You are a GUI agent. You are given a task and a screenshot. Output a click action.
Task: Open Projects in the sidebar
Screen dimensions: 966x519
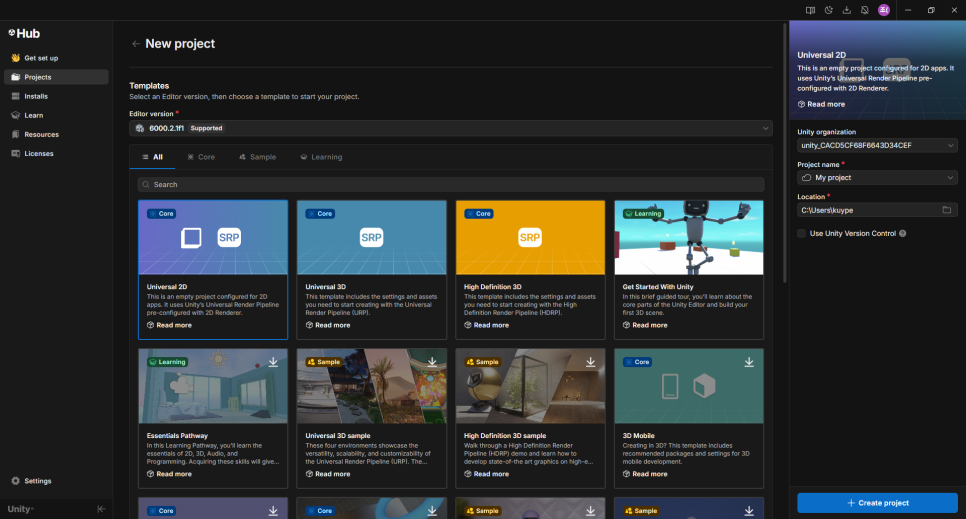pyautogui.click(x=56, y=77)
